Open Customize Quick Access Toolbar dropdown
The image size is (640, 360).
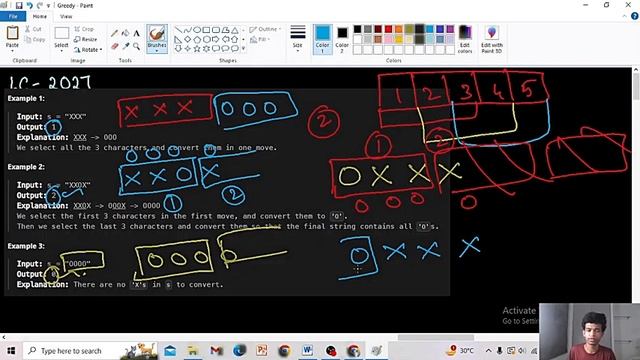tap(48, 5)
